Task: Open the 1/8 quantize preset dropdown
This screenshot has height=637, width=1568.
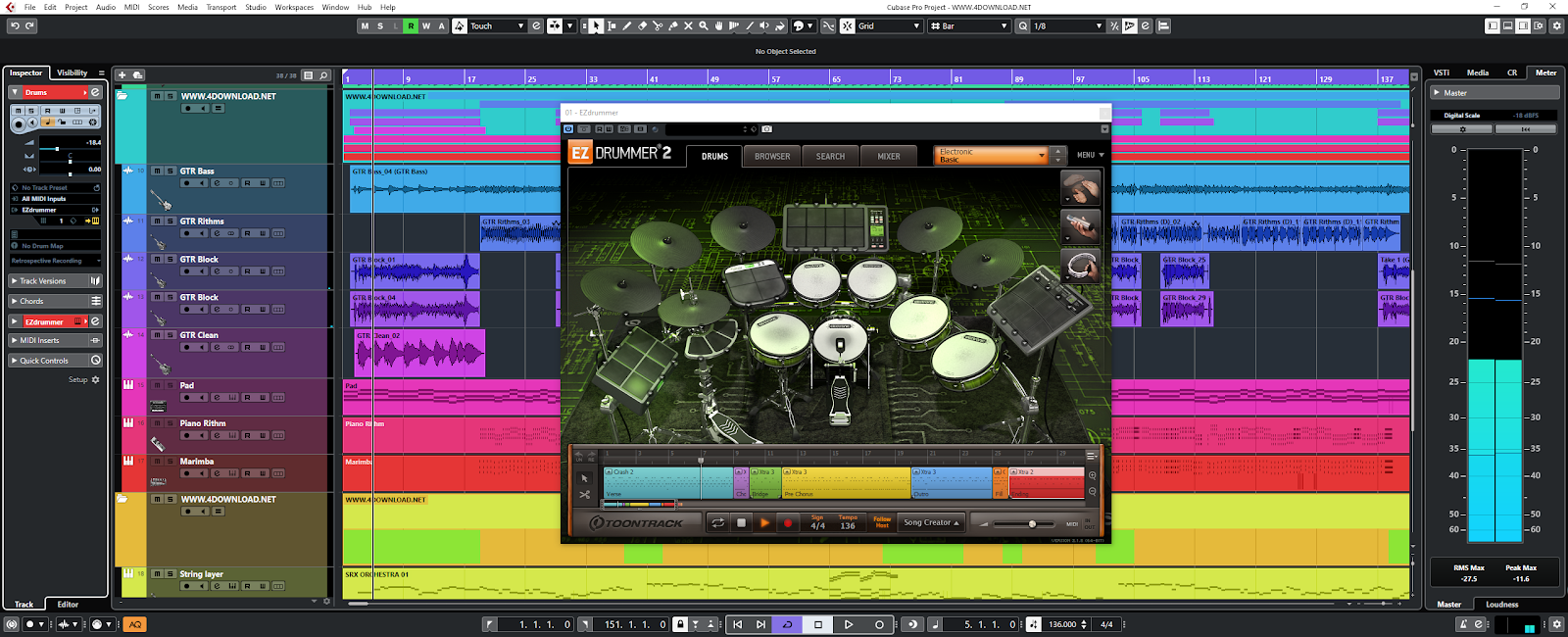Action: (x=1068, y=26)
